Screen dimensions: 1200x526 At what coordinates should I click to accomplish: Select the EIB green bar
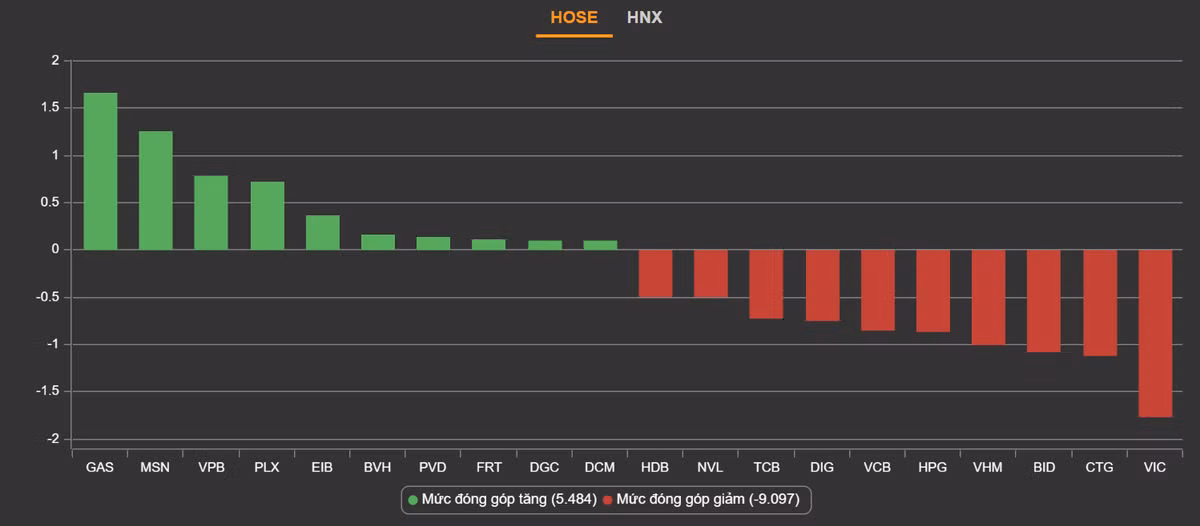coord(323,233)
